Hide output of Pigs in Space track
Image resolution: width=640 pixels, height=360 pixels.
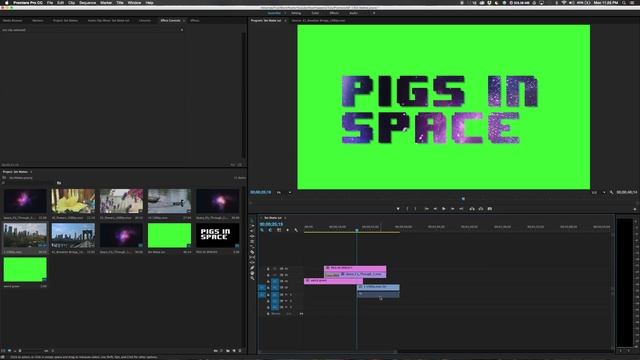click(286, 269)
